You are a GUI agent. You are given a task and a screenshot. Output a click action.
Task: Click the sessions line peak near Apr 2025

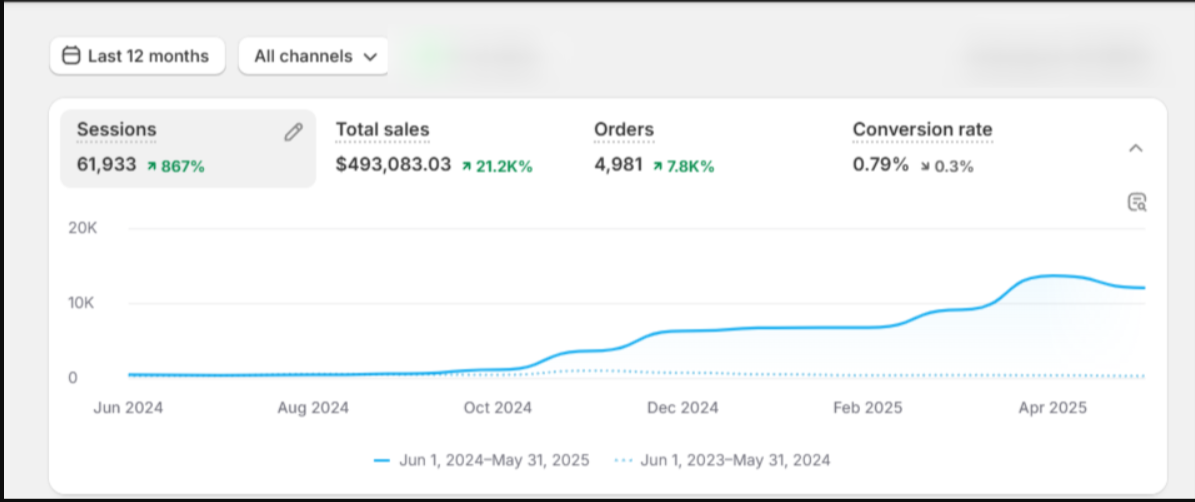pyautogui.click(x=1055, y=276)
